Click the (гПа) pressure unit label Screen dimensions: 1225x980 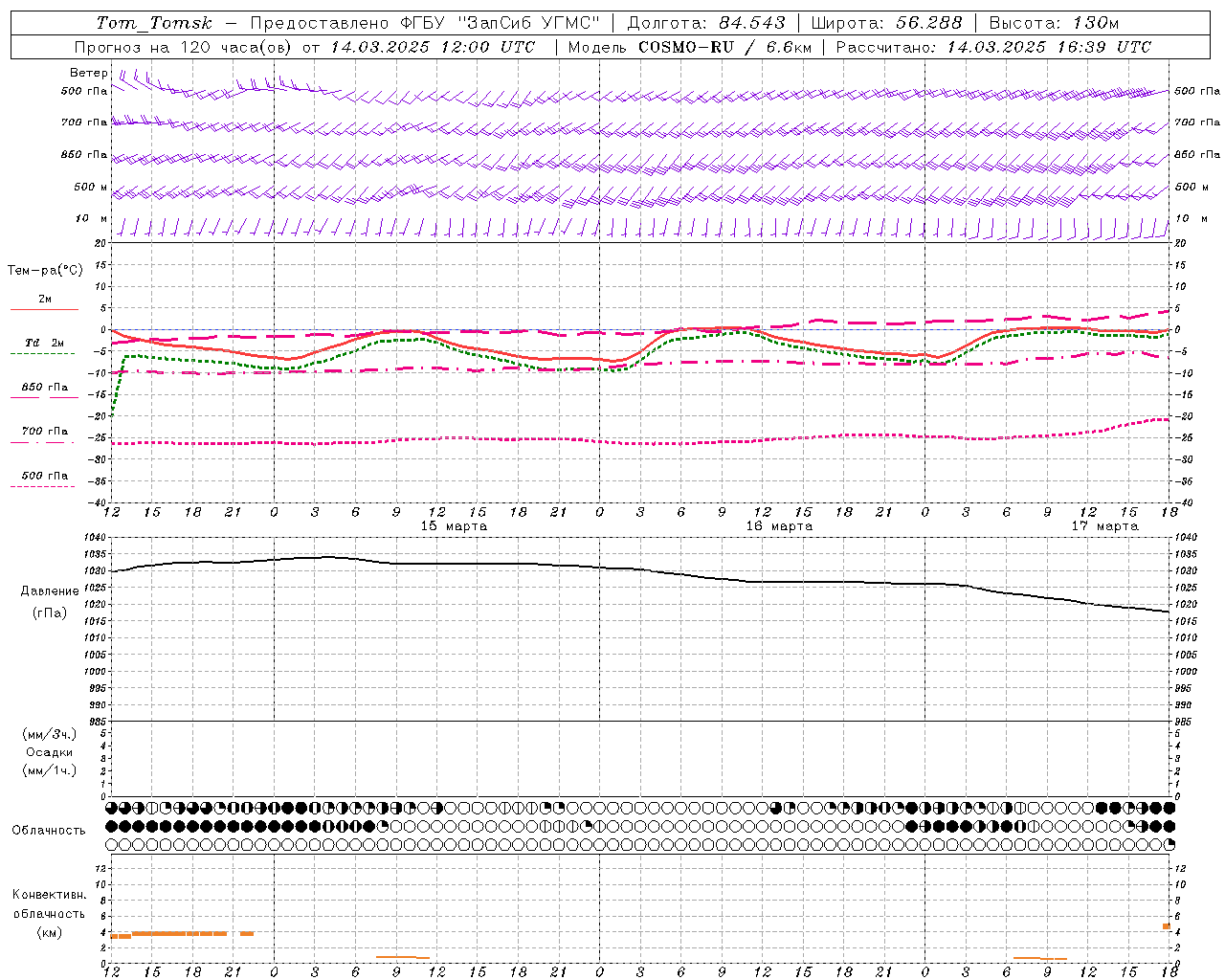(50, 613)
